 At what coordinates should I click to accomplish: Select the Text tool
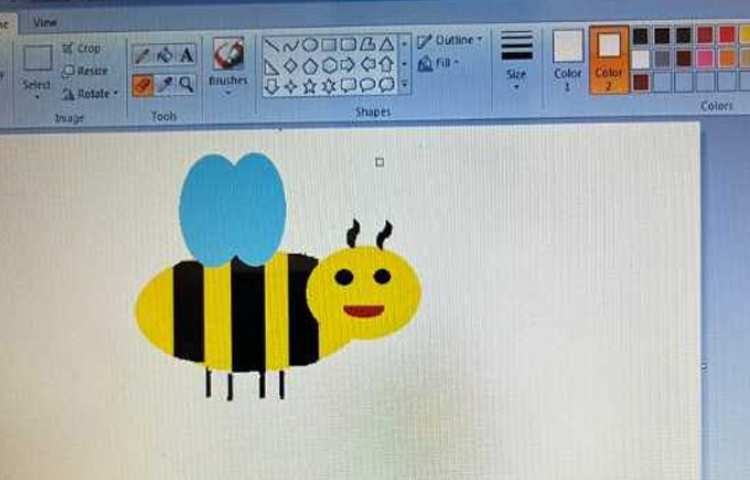[x=187, y=55]
